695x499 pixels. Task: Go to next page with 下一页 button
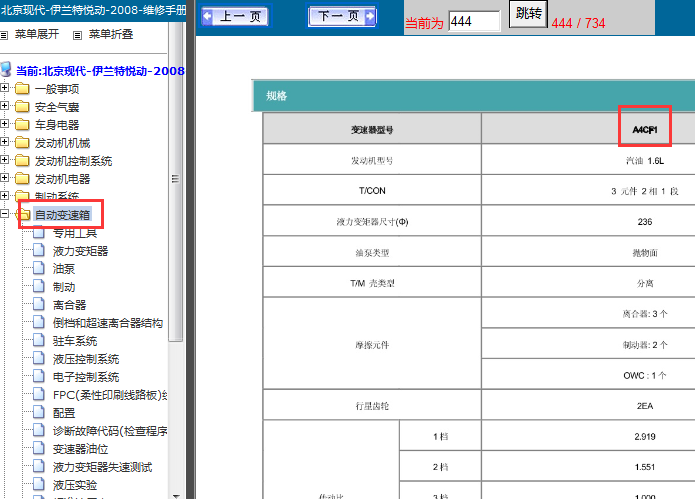click(343, 16)
